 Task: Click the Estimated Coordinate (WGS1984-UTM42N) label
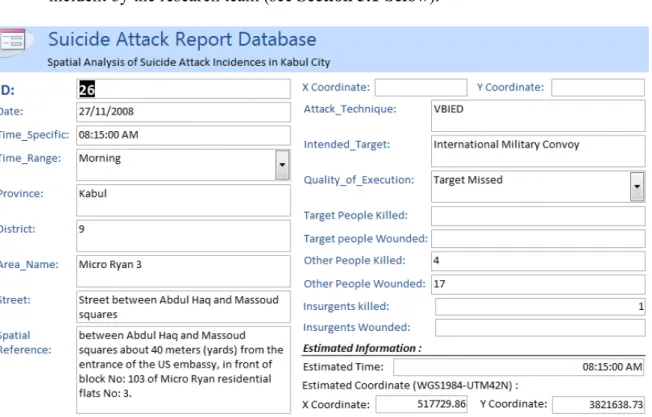tap(410, 386)
